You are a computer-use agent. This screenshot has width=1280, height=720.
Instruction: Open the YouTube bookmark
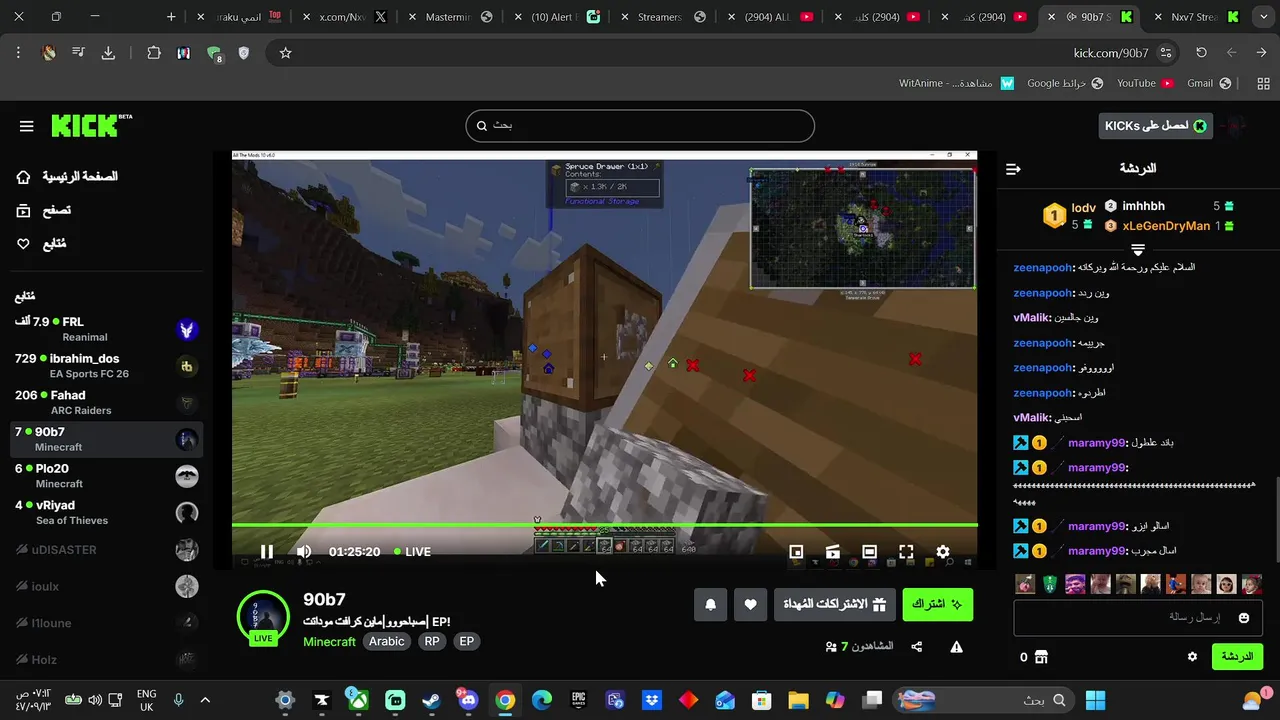[x=1144, y=83]
